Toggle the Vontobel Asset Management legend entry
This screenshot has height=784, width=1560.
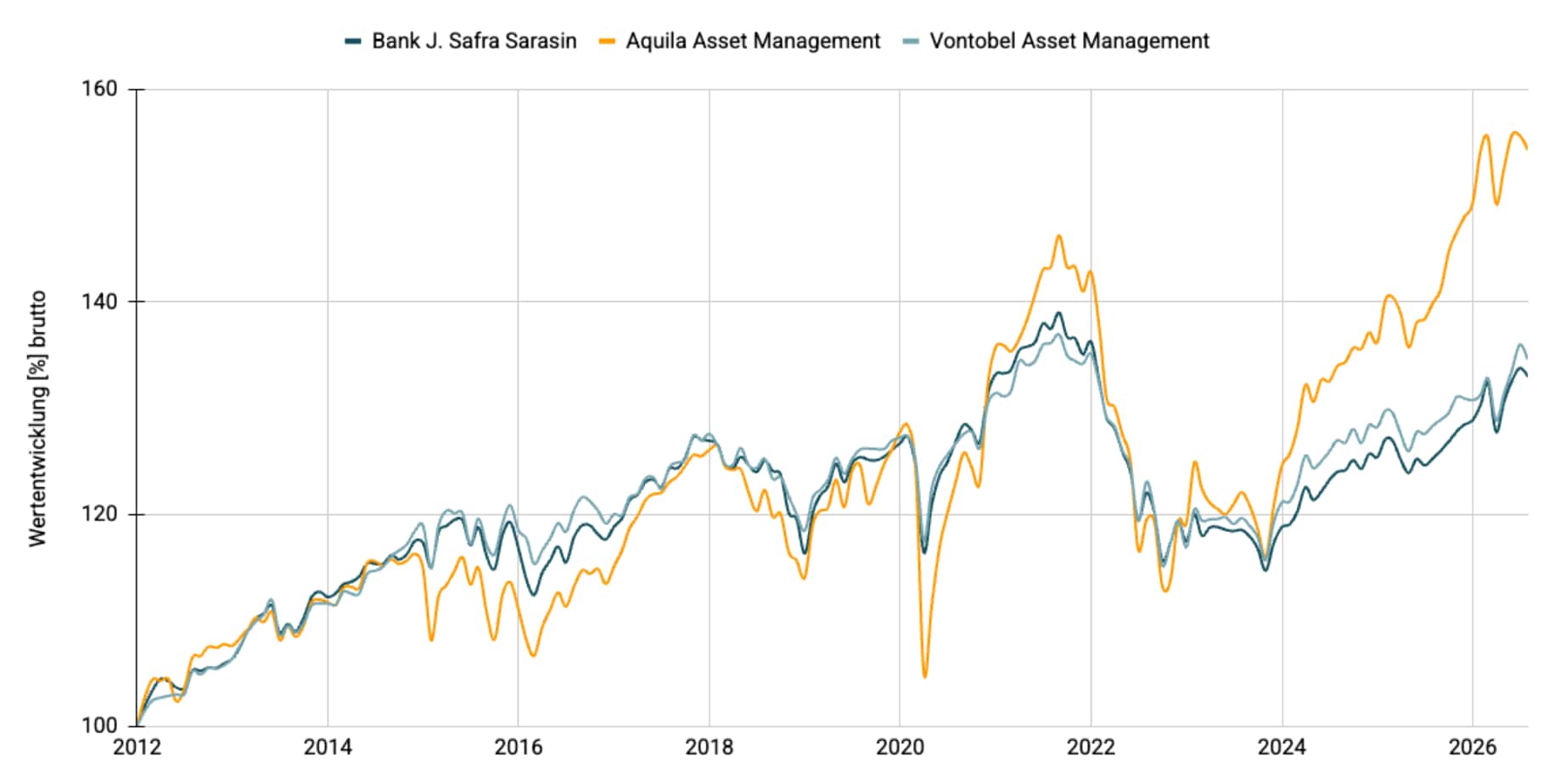tap(1056, 41)
